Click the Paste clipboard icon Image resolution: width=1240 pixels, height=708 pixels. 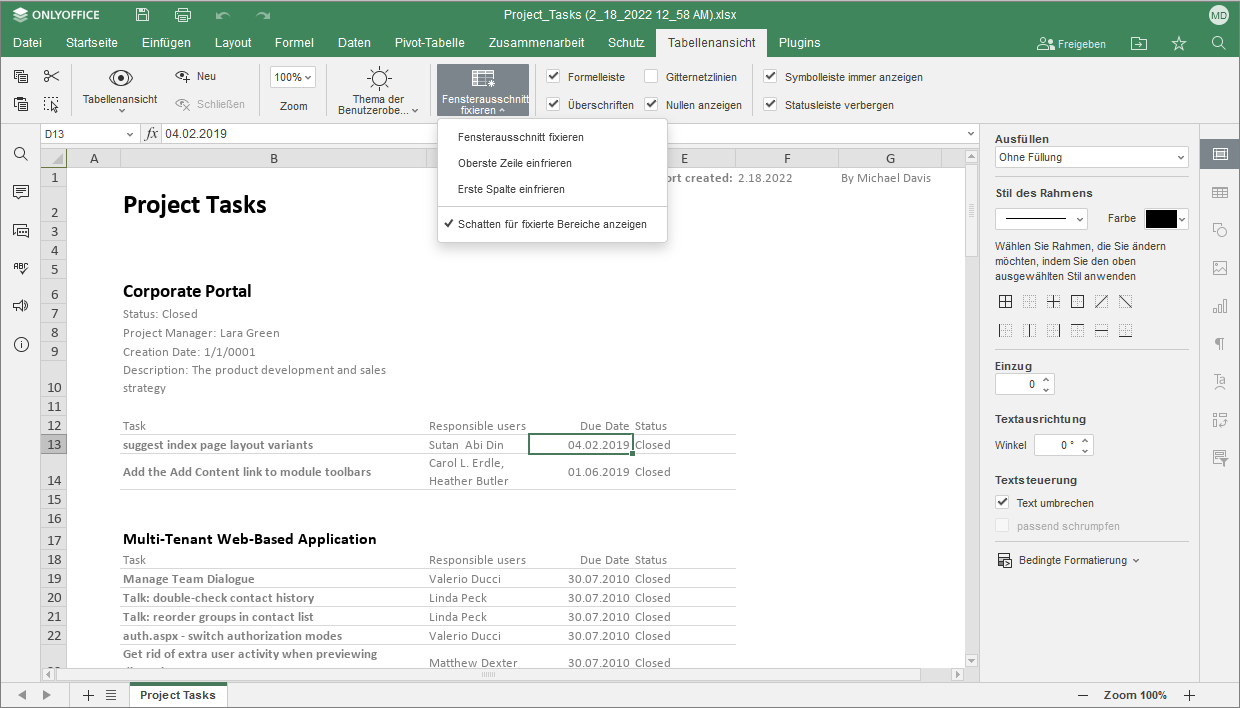click(21, 104)
